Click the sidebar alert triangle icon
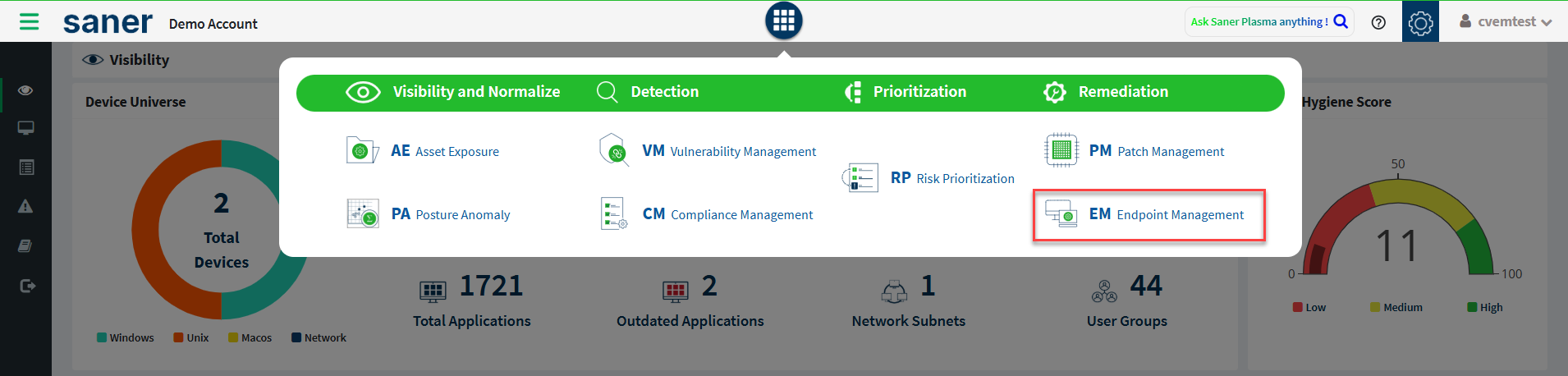The width and height of the screenshot is (1568, 376). click(25, 206)
